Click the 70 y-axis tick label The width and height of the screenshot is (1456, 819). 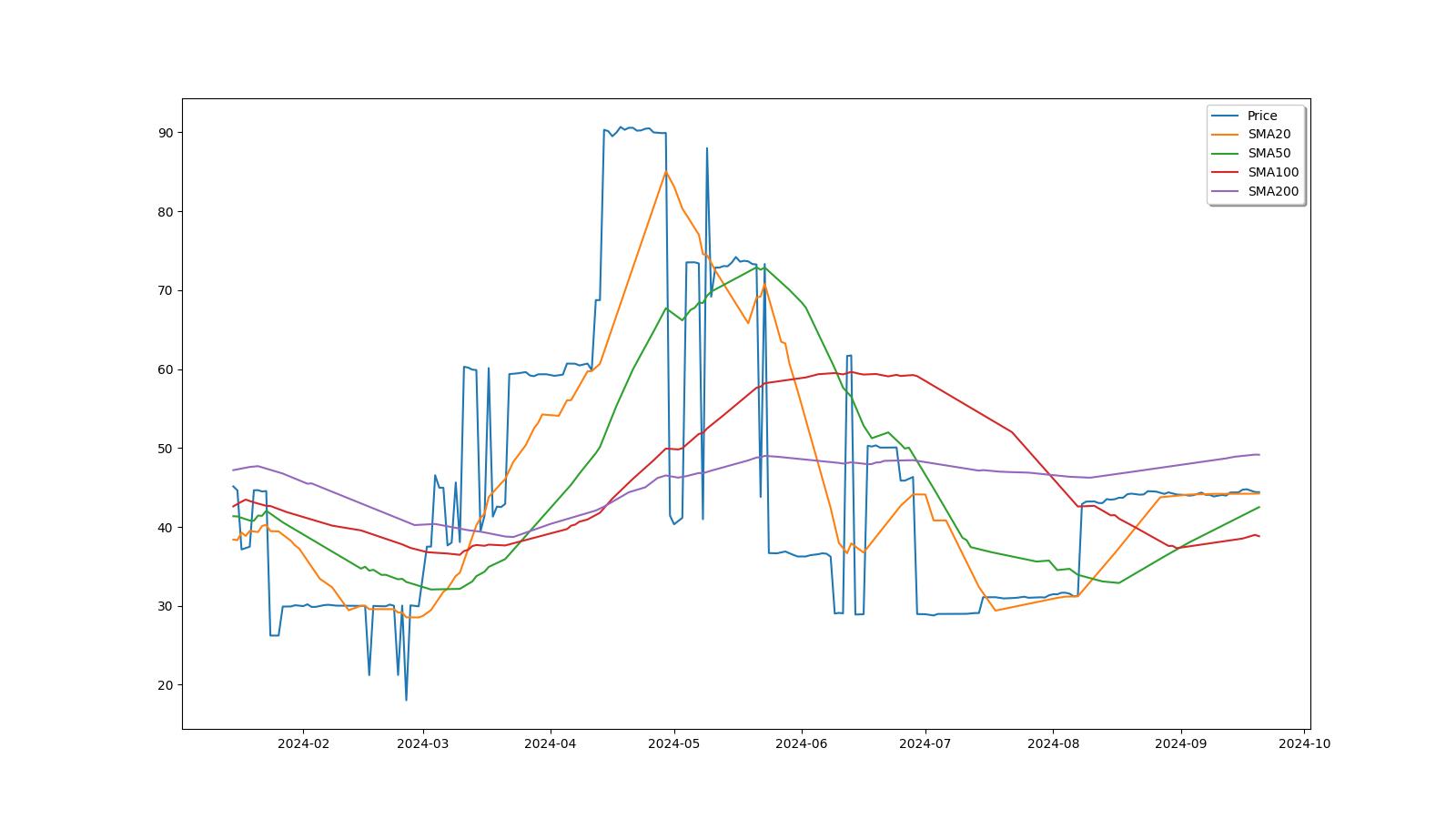coord(166,290)
